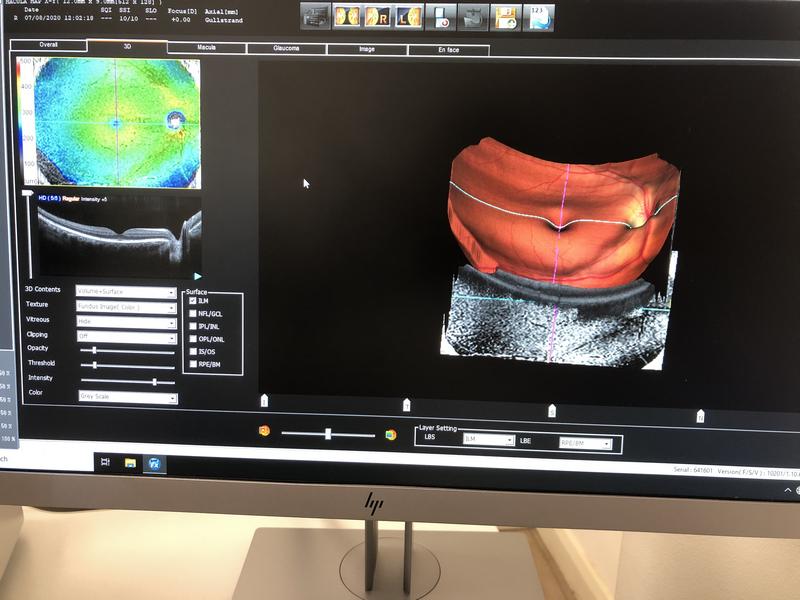Click the cyan play arrow below B-scan

pyautogui.click(x=197, y=275)
